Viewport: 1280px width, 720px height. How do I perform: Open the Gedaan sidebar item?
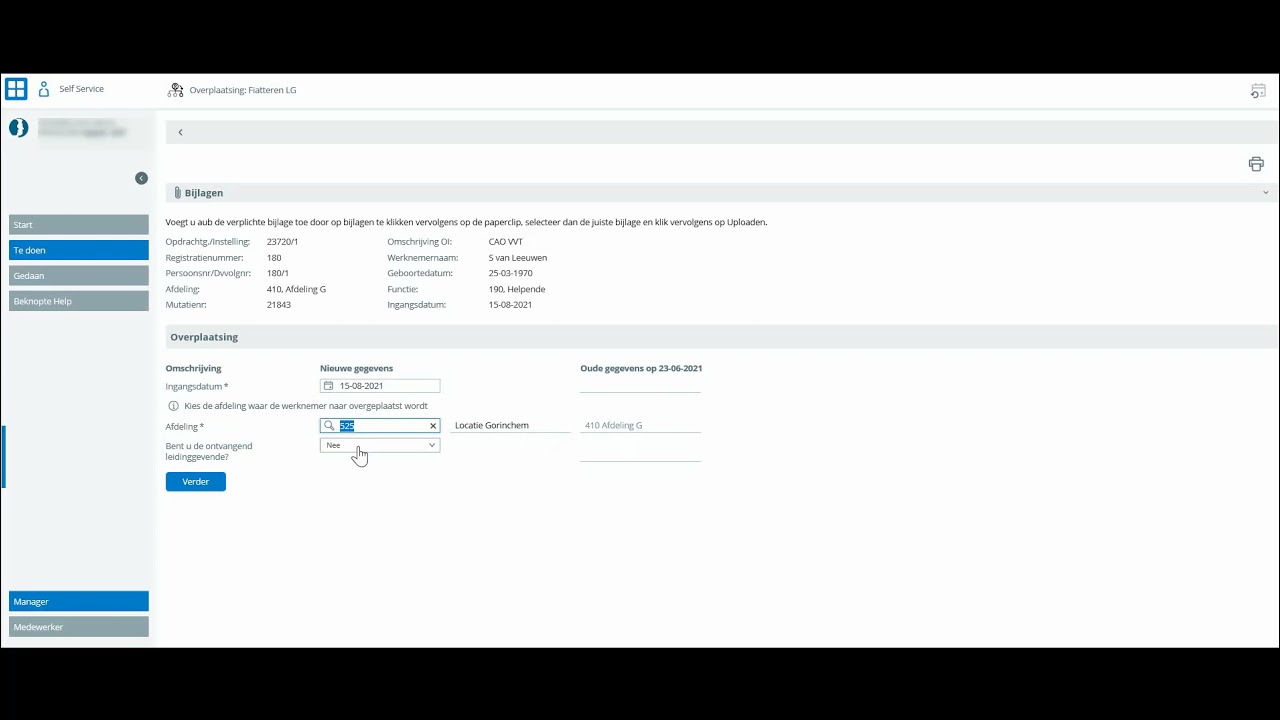click(79, 275)
